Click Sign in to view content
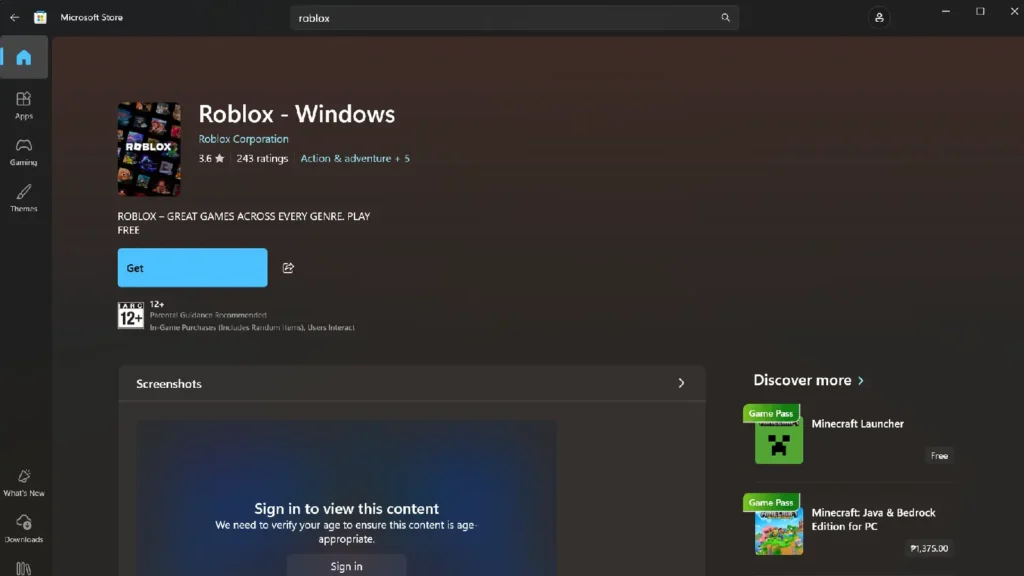This screenshot has width=1024, height=576. pyautogui.click(x=346, y=566)
